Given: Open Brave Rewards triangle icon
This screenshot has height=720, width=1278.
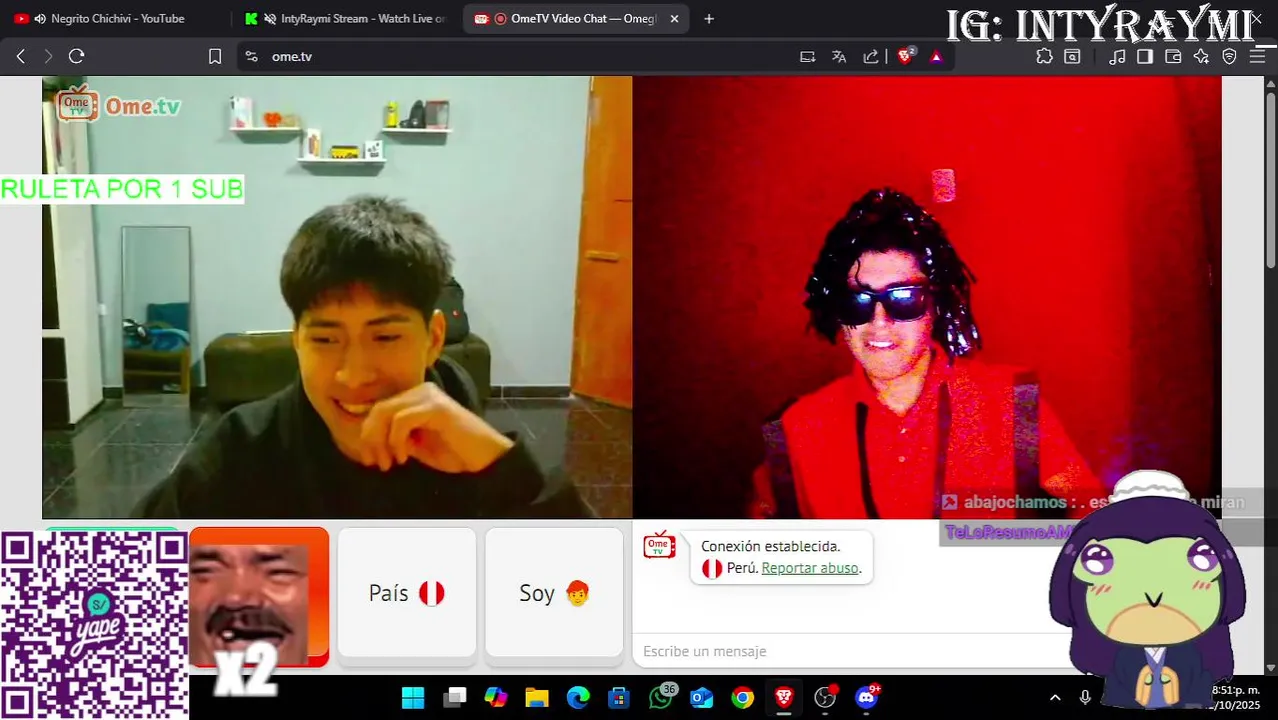Looking at the screenshot, I should point(936,56).
